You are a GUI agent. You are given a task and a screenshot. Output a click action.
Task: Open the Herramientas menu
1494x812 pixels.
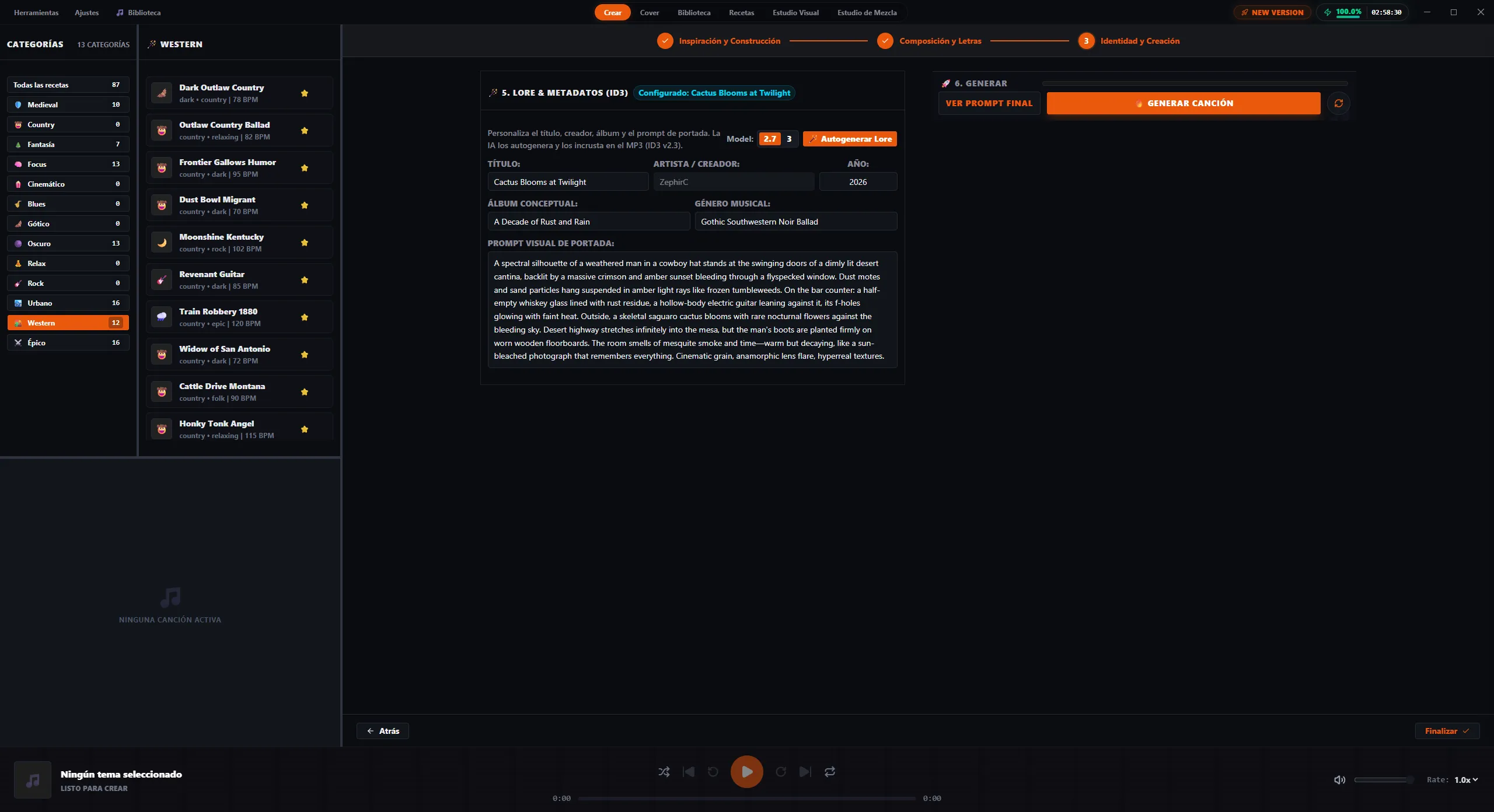pos(36,12)
